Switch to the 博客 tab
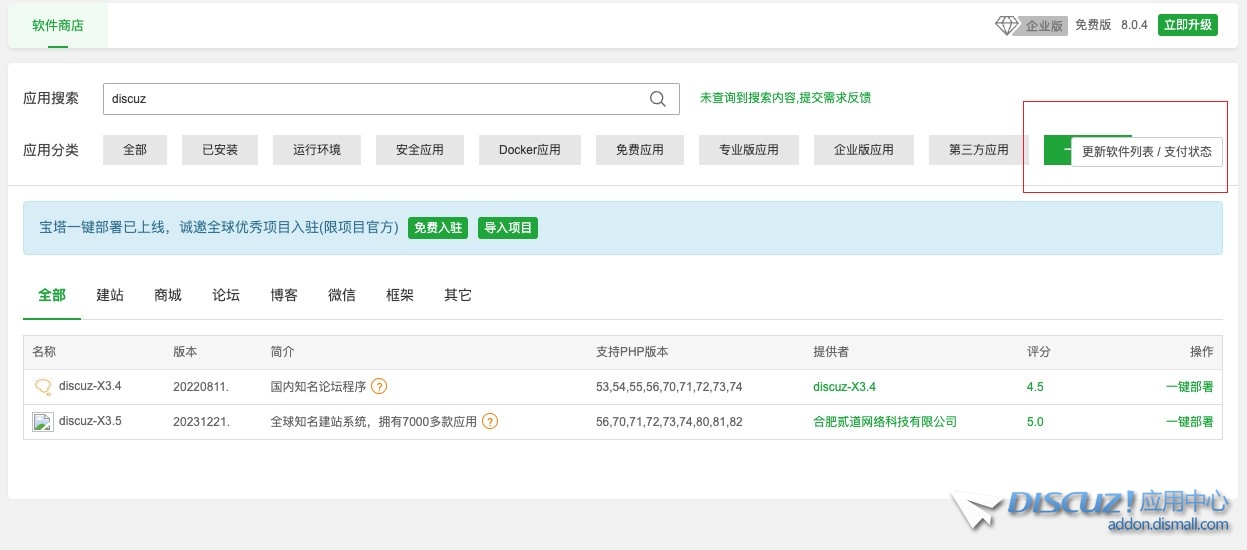Viewport: 1247px width, 550px height. pyautogui.click(x=284, y=296)
